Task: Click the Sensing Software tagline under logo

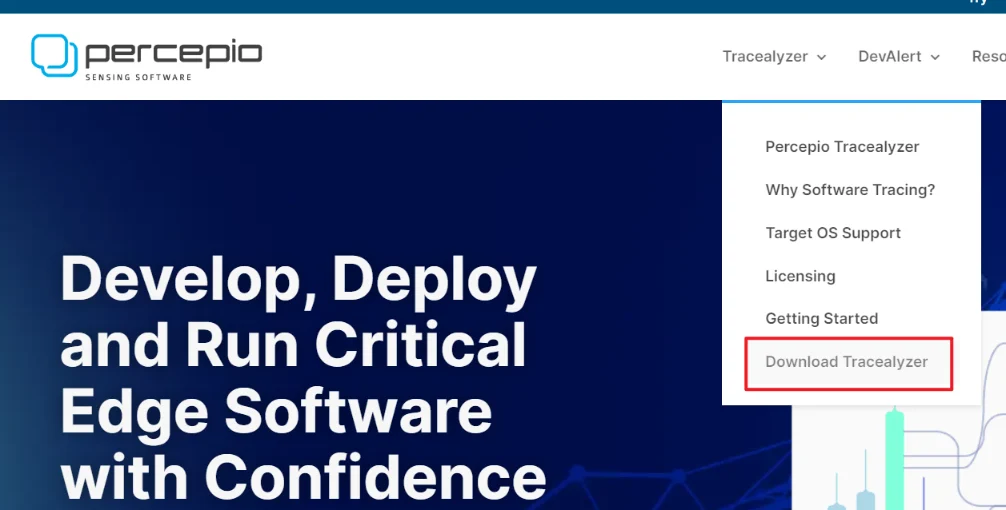Action: click(138, 77)
